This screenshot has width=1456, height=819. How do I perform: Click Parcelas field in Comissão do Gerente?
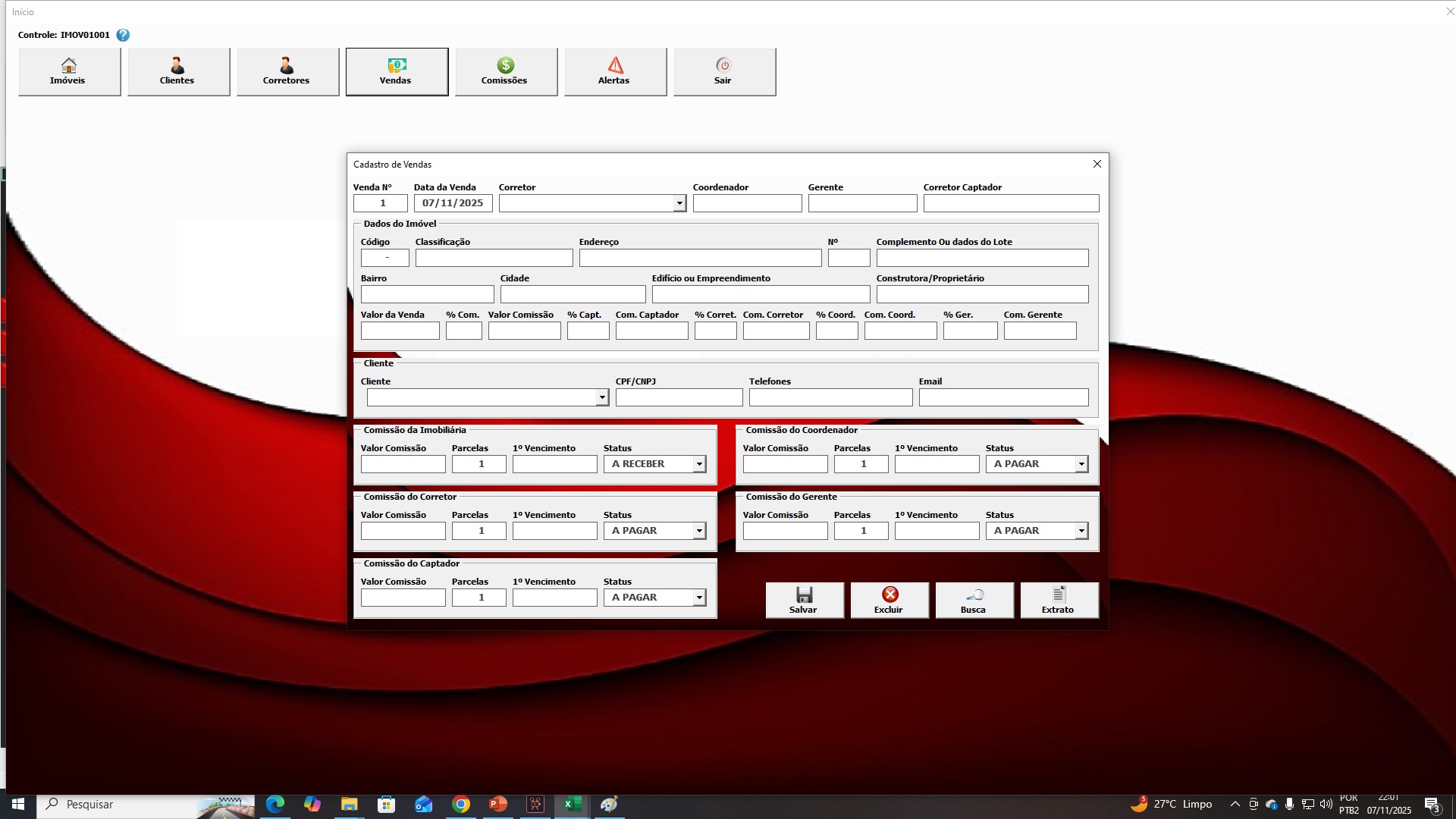tap(861, 531)
